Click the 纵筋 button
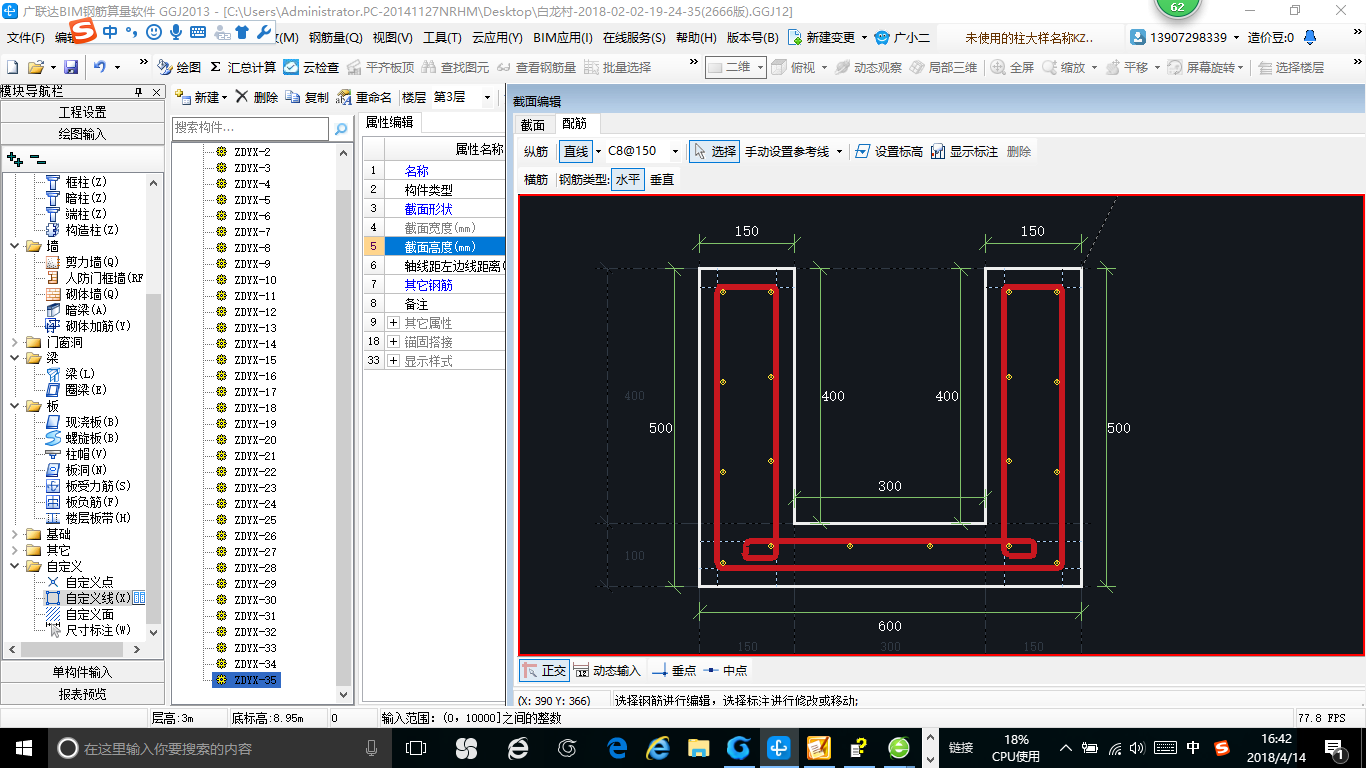The height and width of the screenshot is (768, 1366). point(536,151)
